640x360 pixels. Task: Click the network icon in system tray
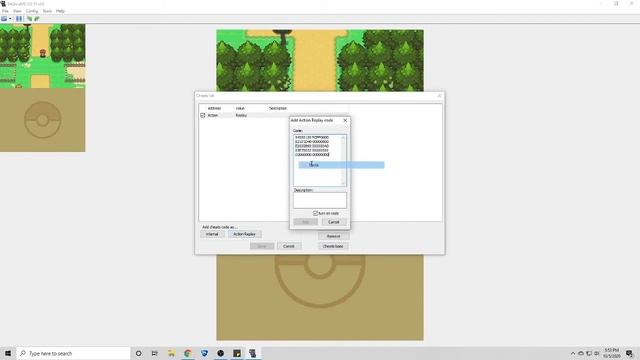[589, 353]
